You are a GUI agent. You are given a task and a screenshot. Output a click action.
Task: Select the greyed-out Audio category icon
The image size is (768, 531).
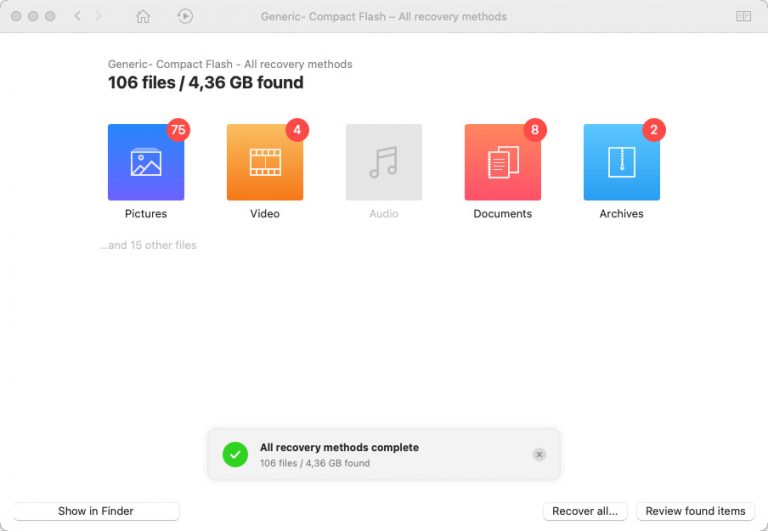click(x=383, y=162)
